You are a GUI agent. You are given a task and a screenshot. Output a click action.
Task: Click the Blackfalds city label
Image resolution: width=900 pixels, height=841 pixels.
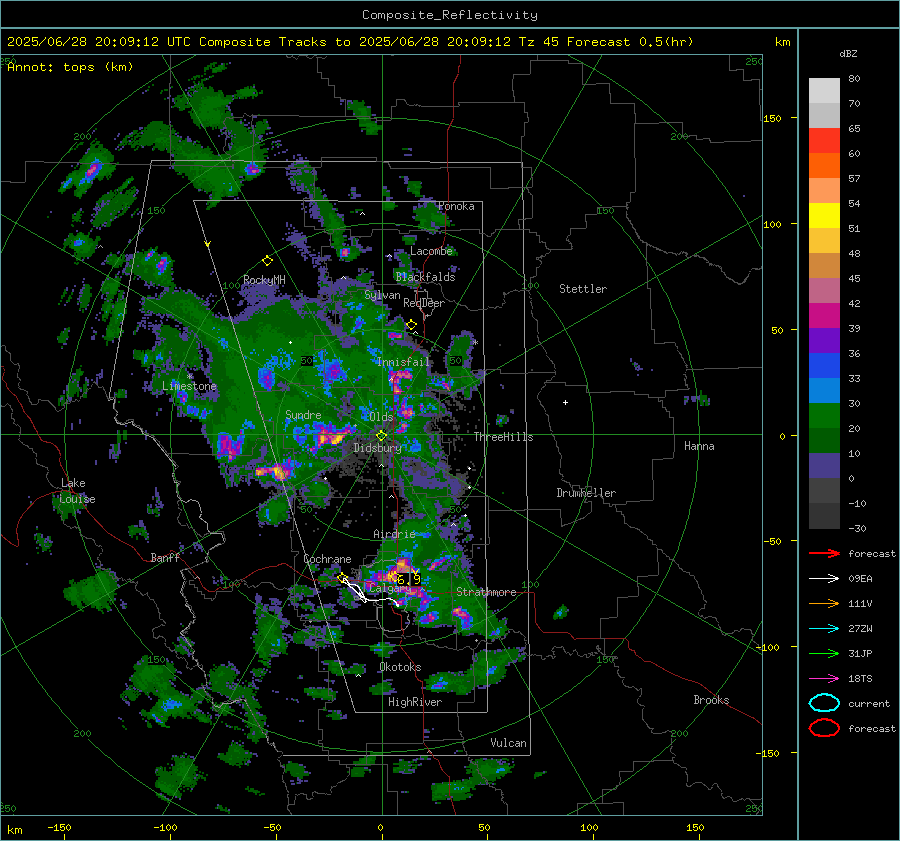(x=425, y=277)
